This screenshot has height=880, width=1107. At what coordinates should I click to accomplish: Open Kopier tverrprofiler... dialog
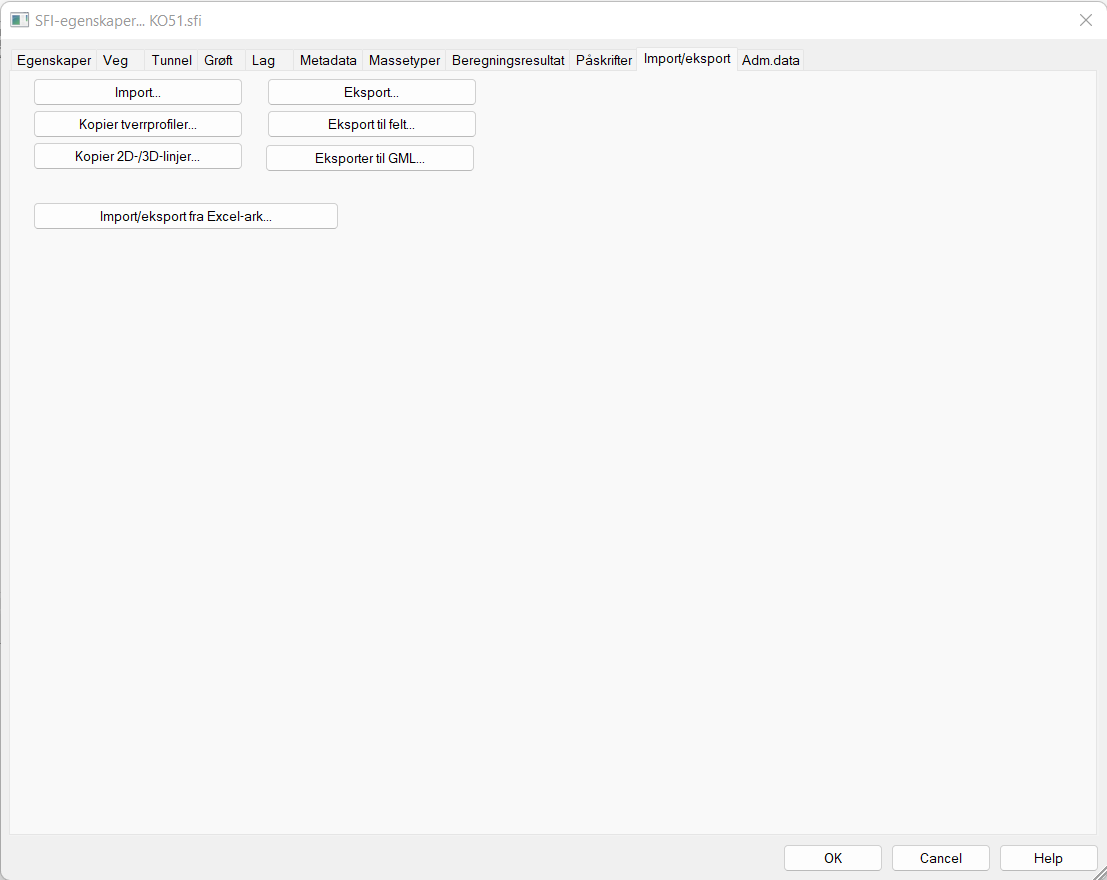(138, 124)
